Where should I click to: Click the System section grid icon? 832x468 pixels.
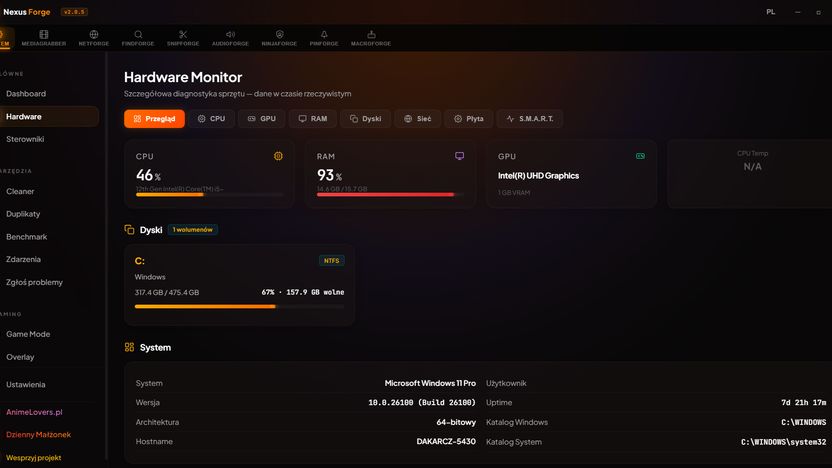pos(129,348)
